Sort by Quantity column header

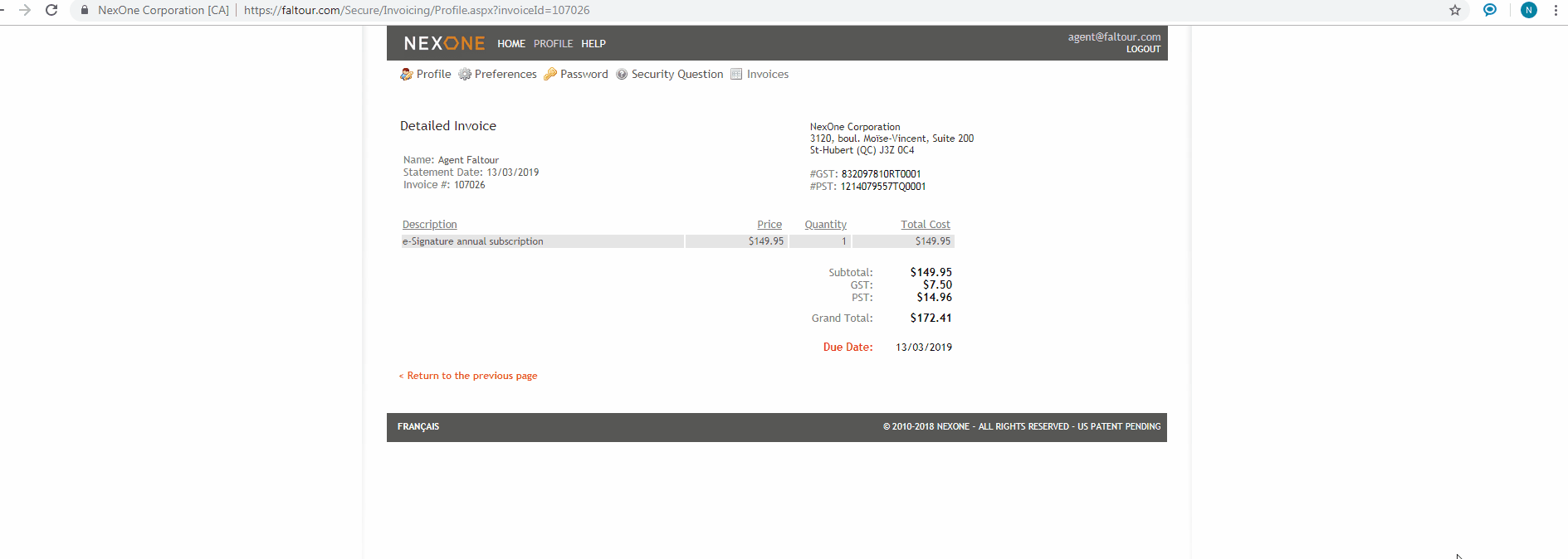pos(826,225)
